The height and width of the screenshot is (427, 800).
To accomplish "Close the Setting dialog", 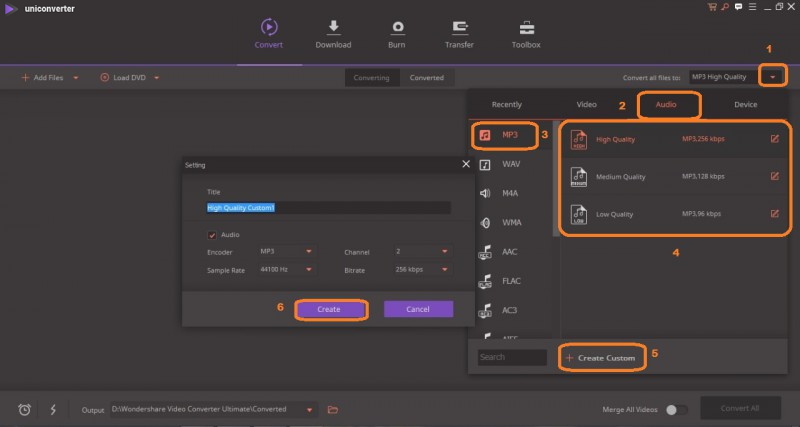I will (x=466, y=164).
